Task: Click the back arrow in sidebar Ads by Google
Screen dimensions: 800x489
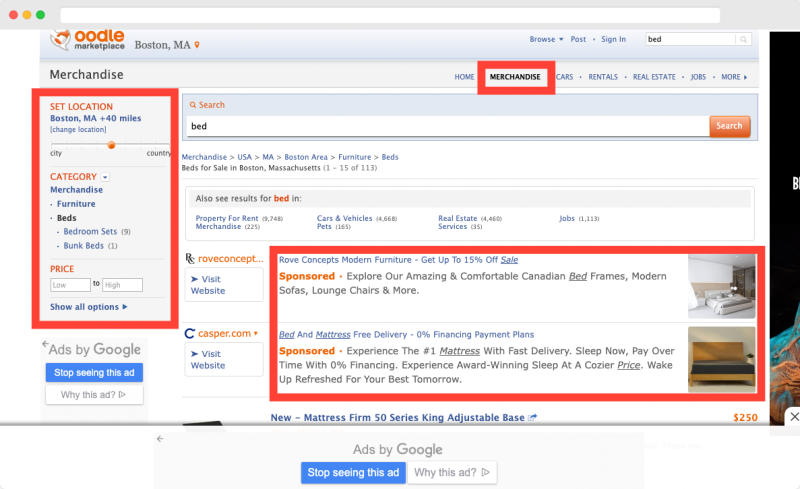Action: 45,344
